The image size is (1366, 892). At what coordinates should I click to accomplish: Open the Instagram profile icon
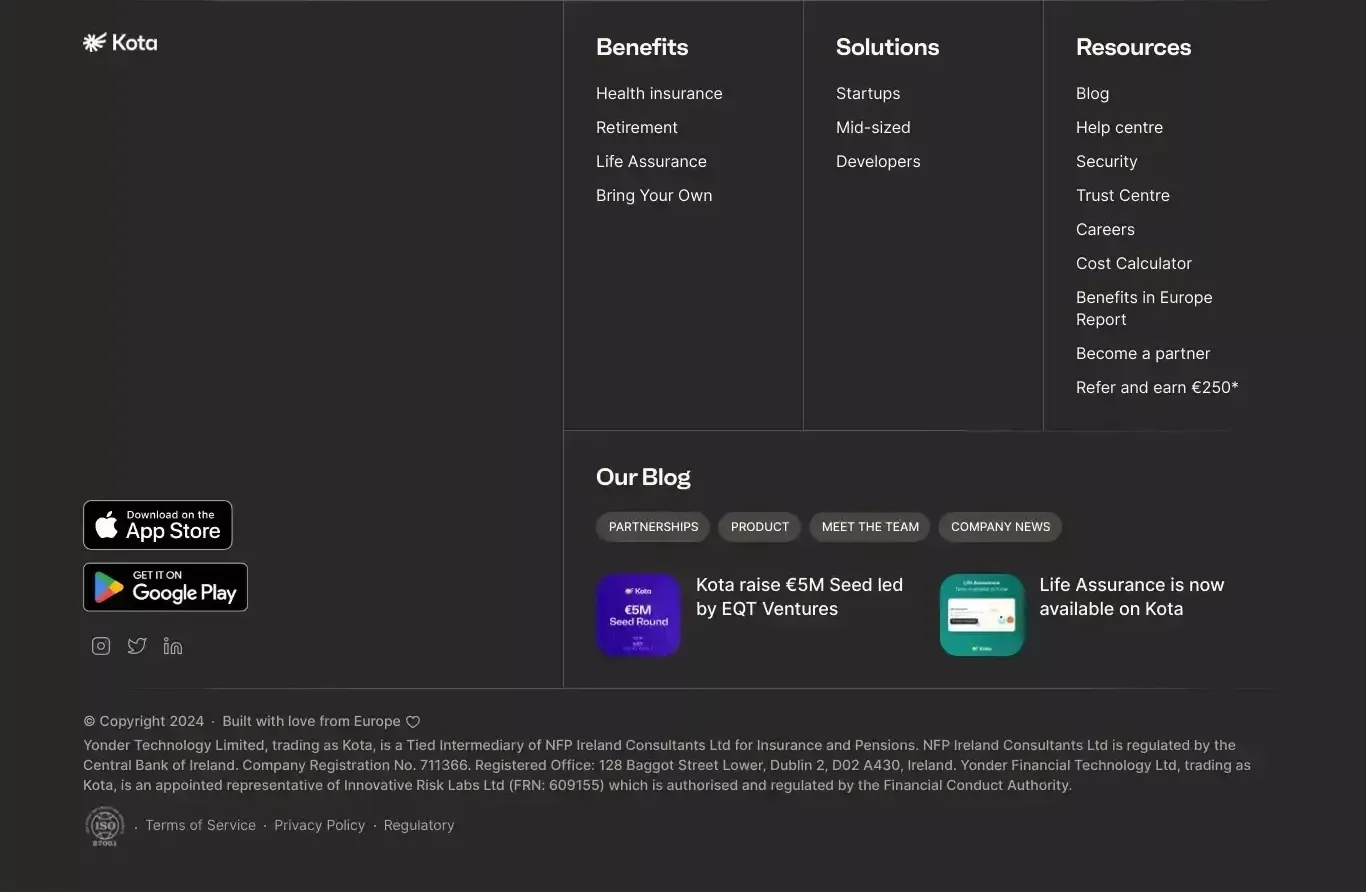pos(101,646)
